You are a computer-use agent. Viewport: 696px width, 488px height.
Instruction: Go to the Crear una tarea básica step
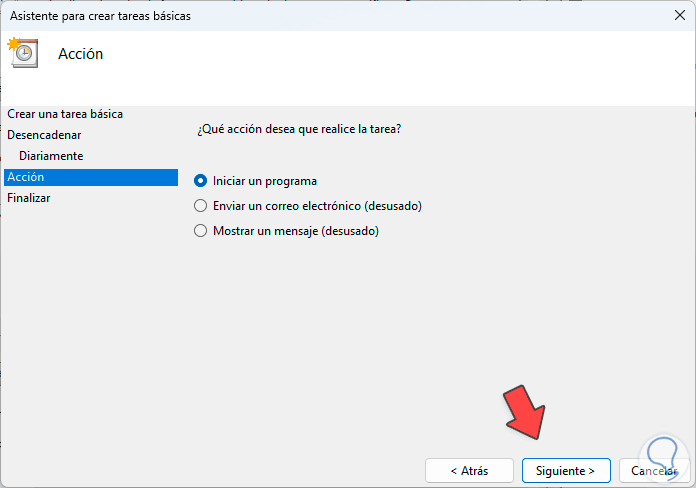[65, 114]
